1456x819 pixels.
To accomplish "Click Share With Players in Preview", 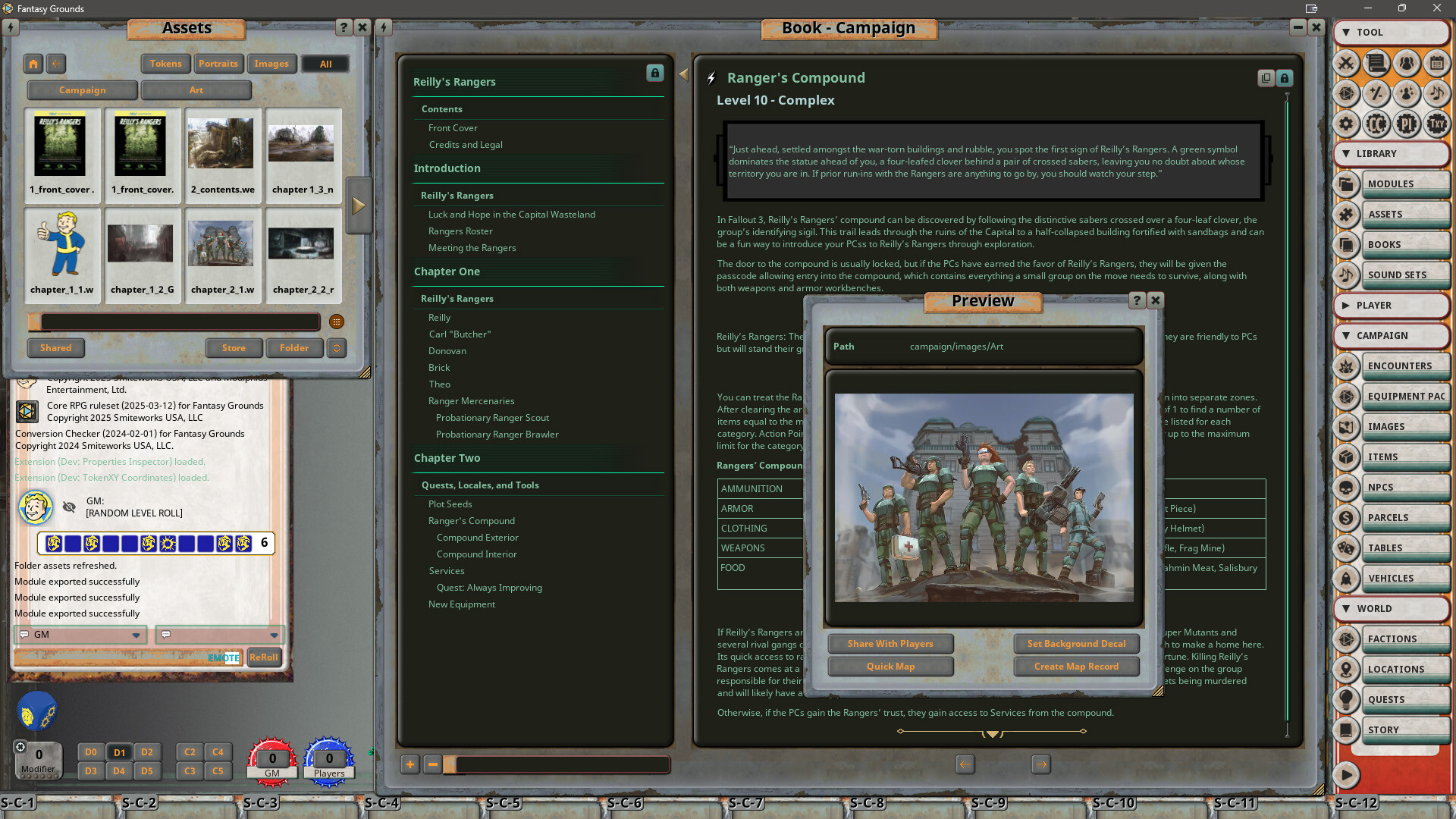I will 890,643.
